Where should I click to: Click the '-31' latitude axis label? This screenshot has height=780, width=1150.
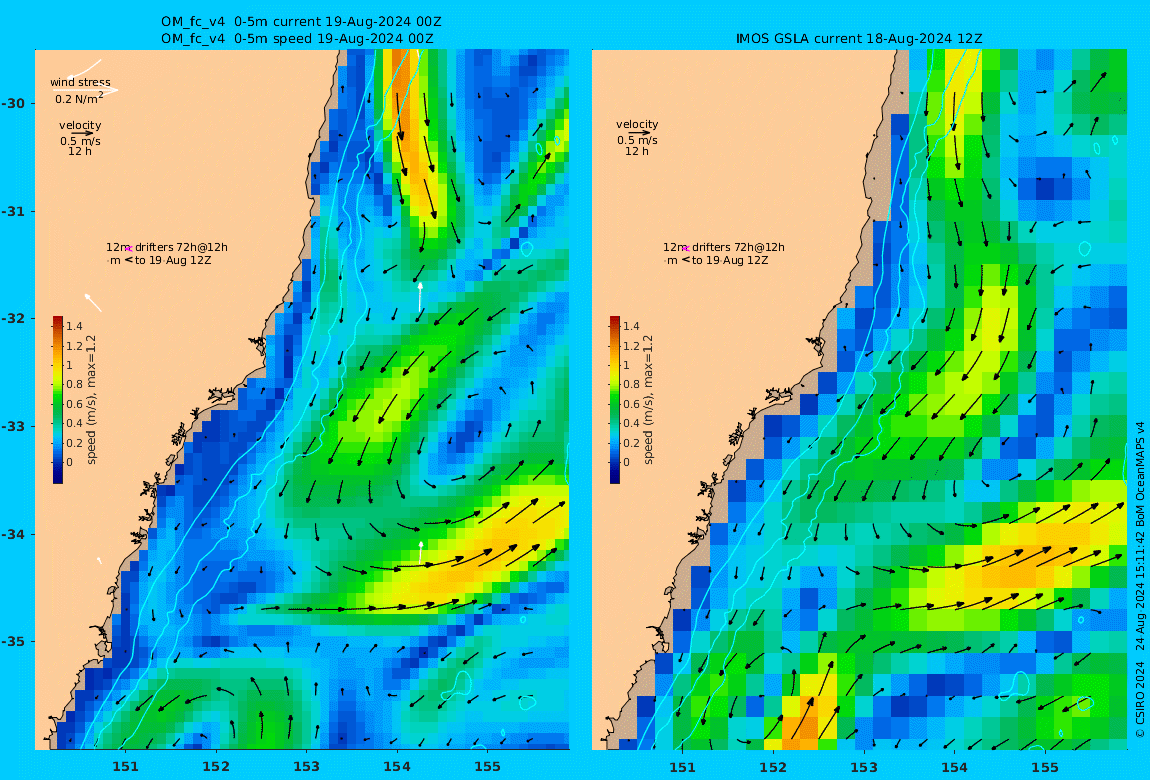coord(12,211)
